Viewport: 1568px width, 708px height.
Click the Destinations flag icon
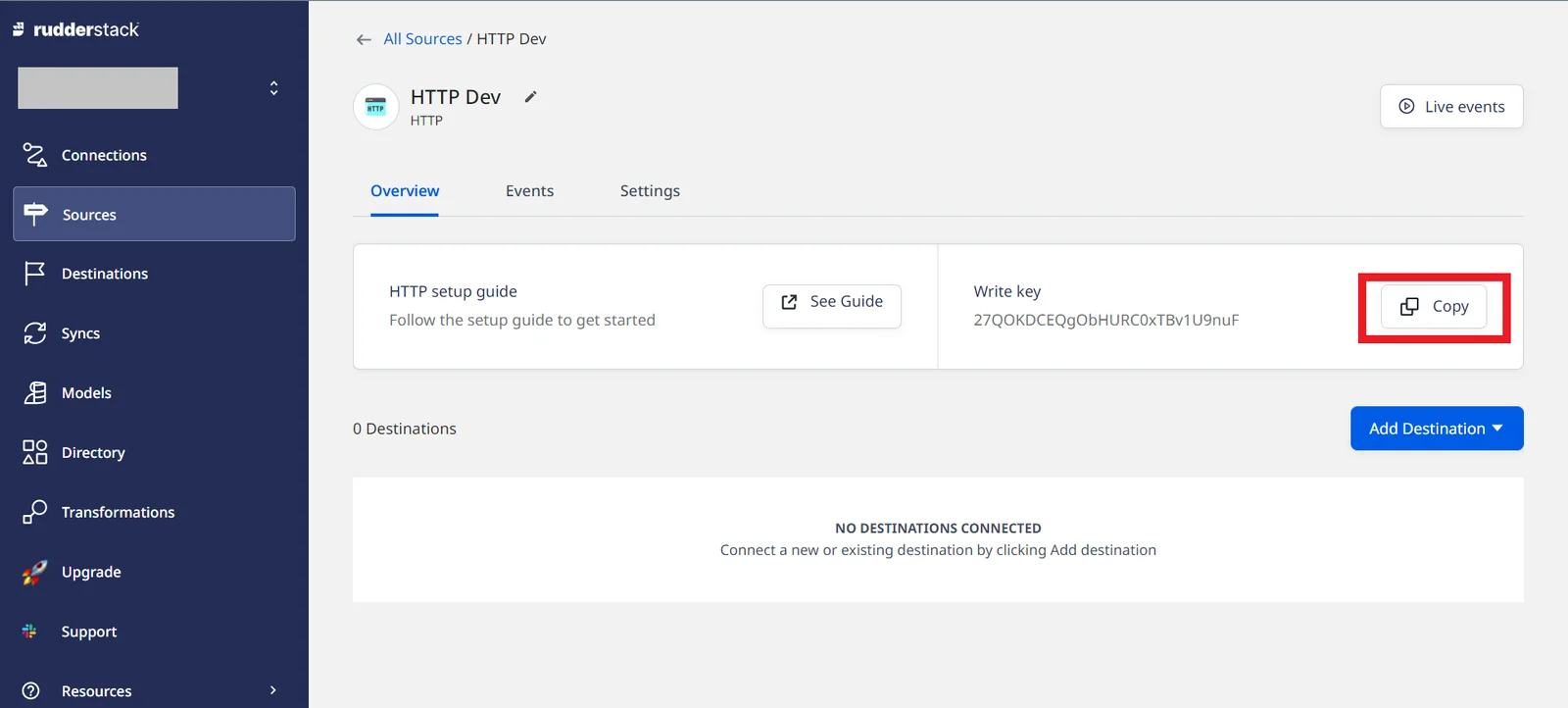coord(35,274)
